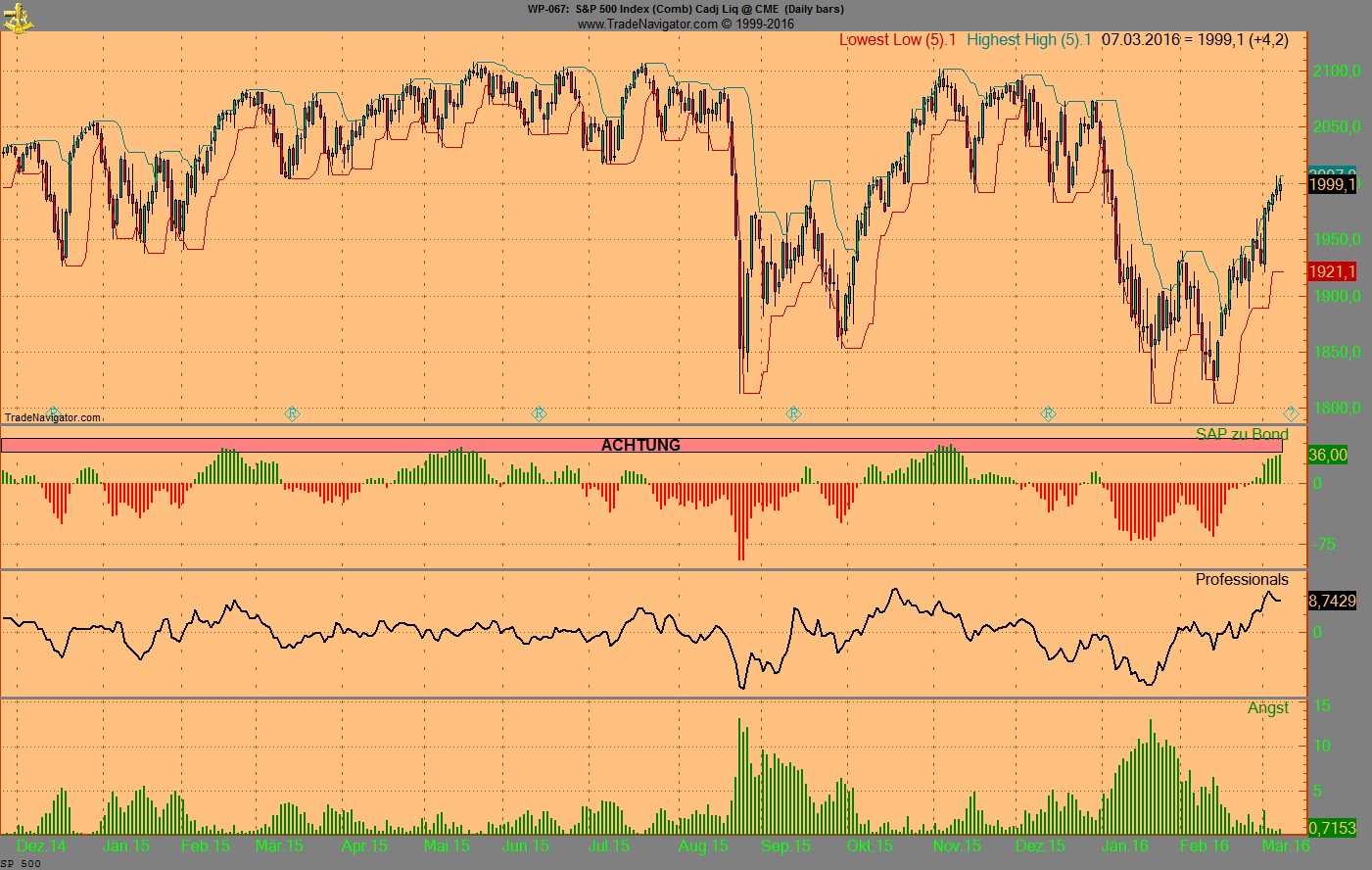Click the question-mark diamond at chart right edge
The height and width of the screenshot is (870, 1372).
pos(1293,413)
